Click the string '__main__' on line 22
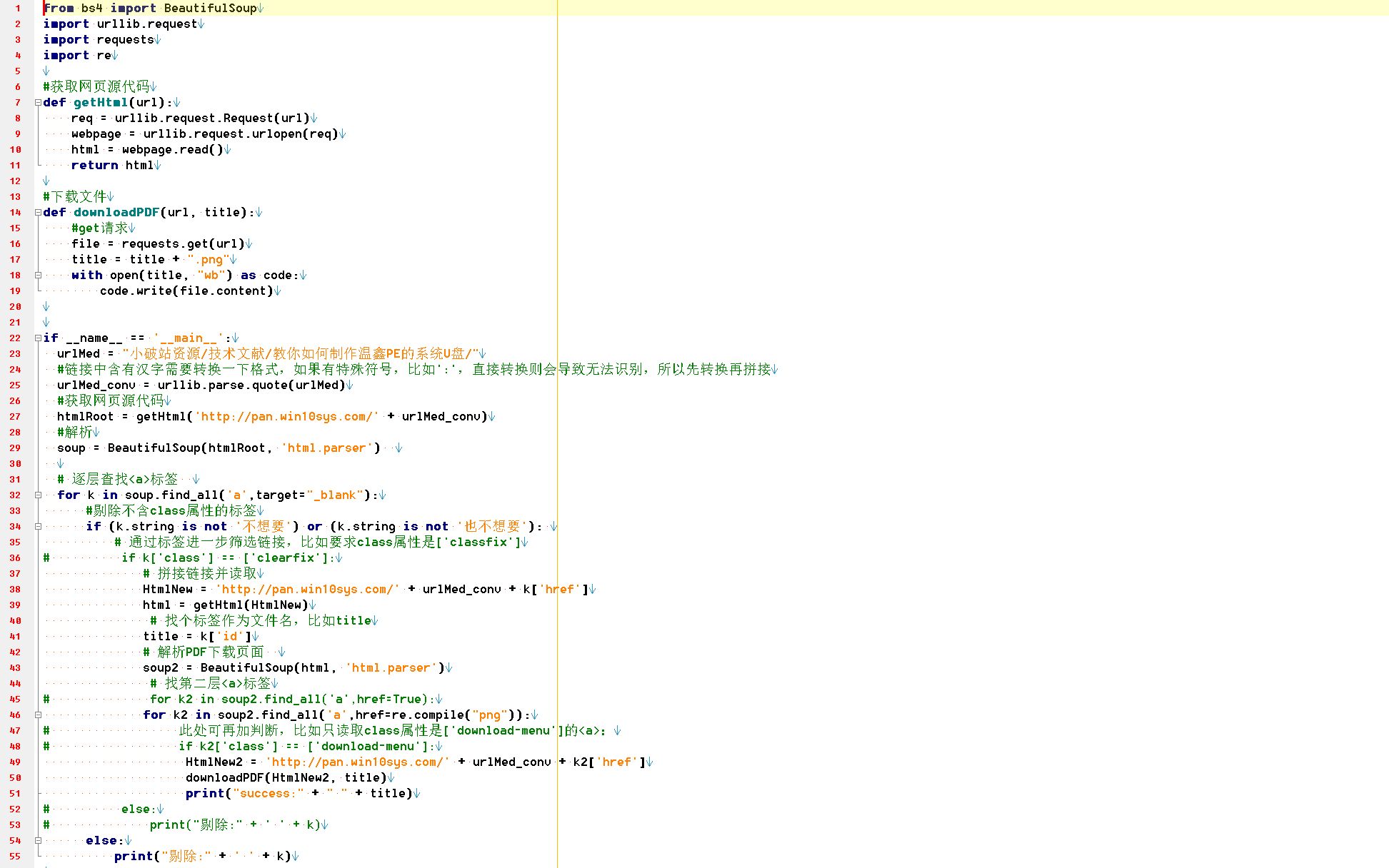This screenshot has height=868, width=1389. (x=189, y=338)
